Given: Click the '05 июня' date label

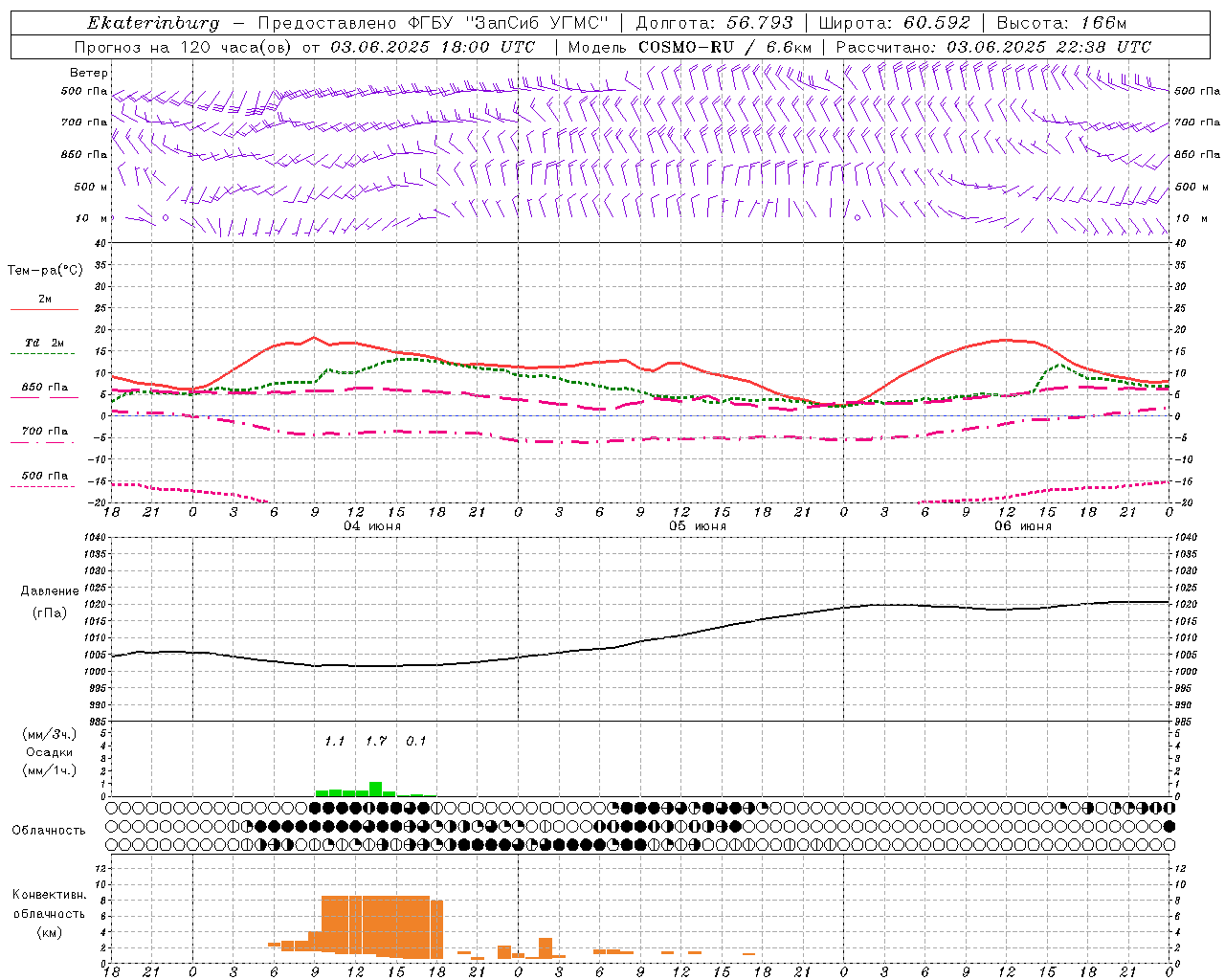Looking at the screenshot, I should [x=697, y=526].
